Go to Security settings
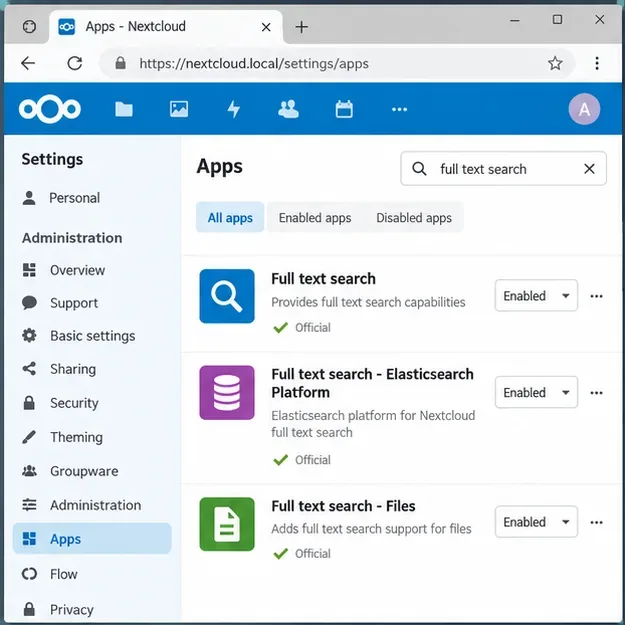The height and width of the screenshot is (625, 625). 92,403
